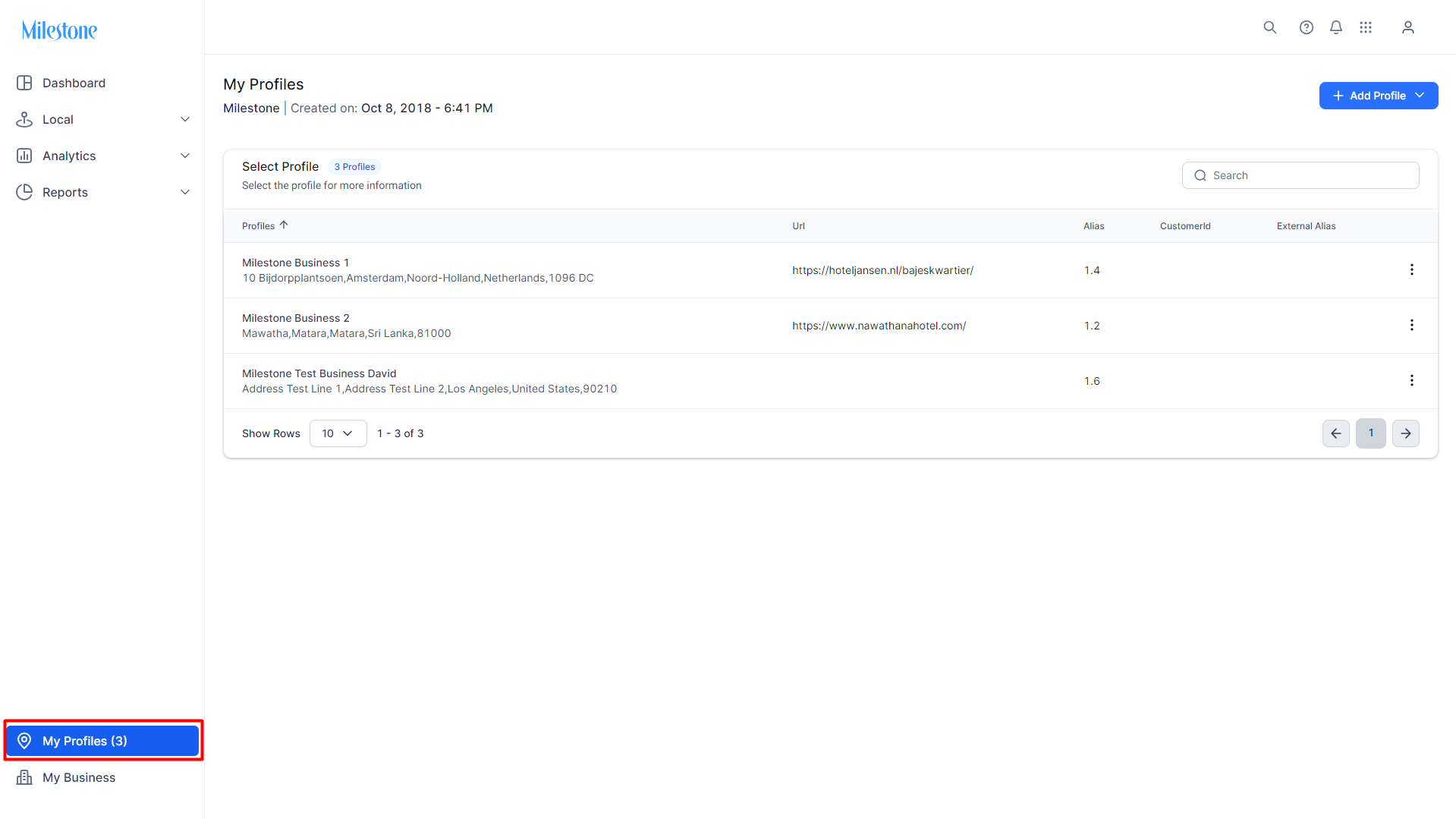1456x819 pixels.
Task: Open the notifications bell
Action: (1336, 27)
